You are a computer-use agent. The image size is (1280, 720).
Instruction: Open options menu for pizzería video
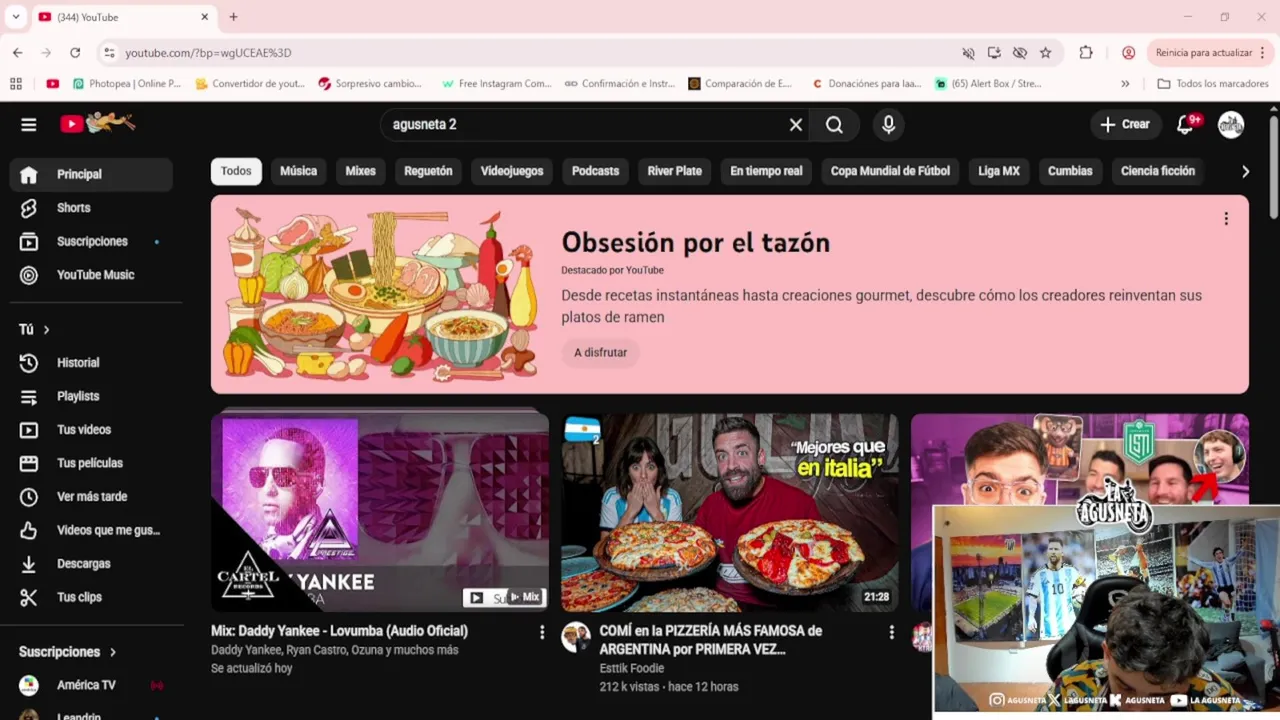891,632
